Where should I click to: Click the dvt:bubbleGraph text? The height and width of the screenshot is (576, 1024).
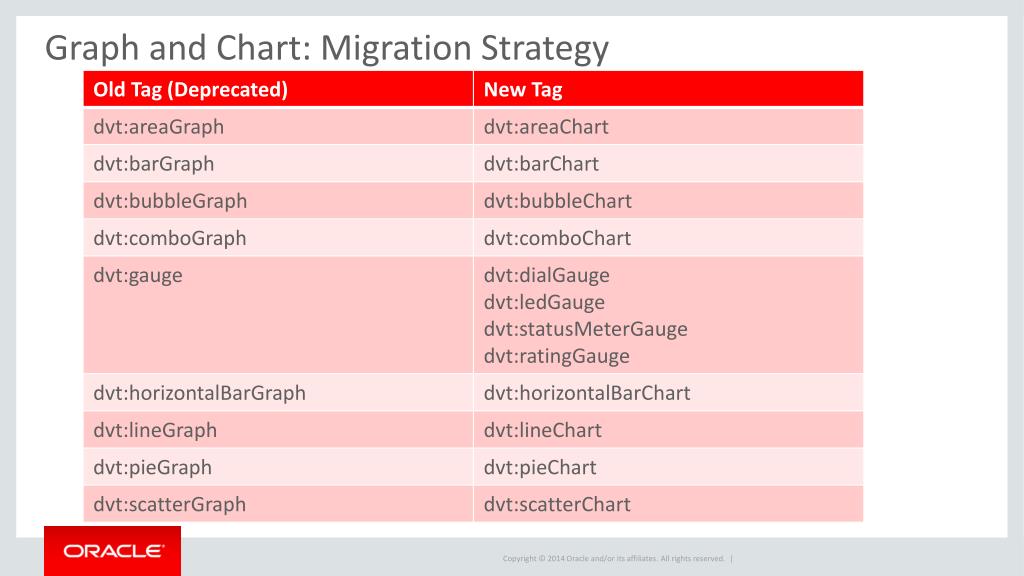tap(170, 201)
